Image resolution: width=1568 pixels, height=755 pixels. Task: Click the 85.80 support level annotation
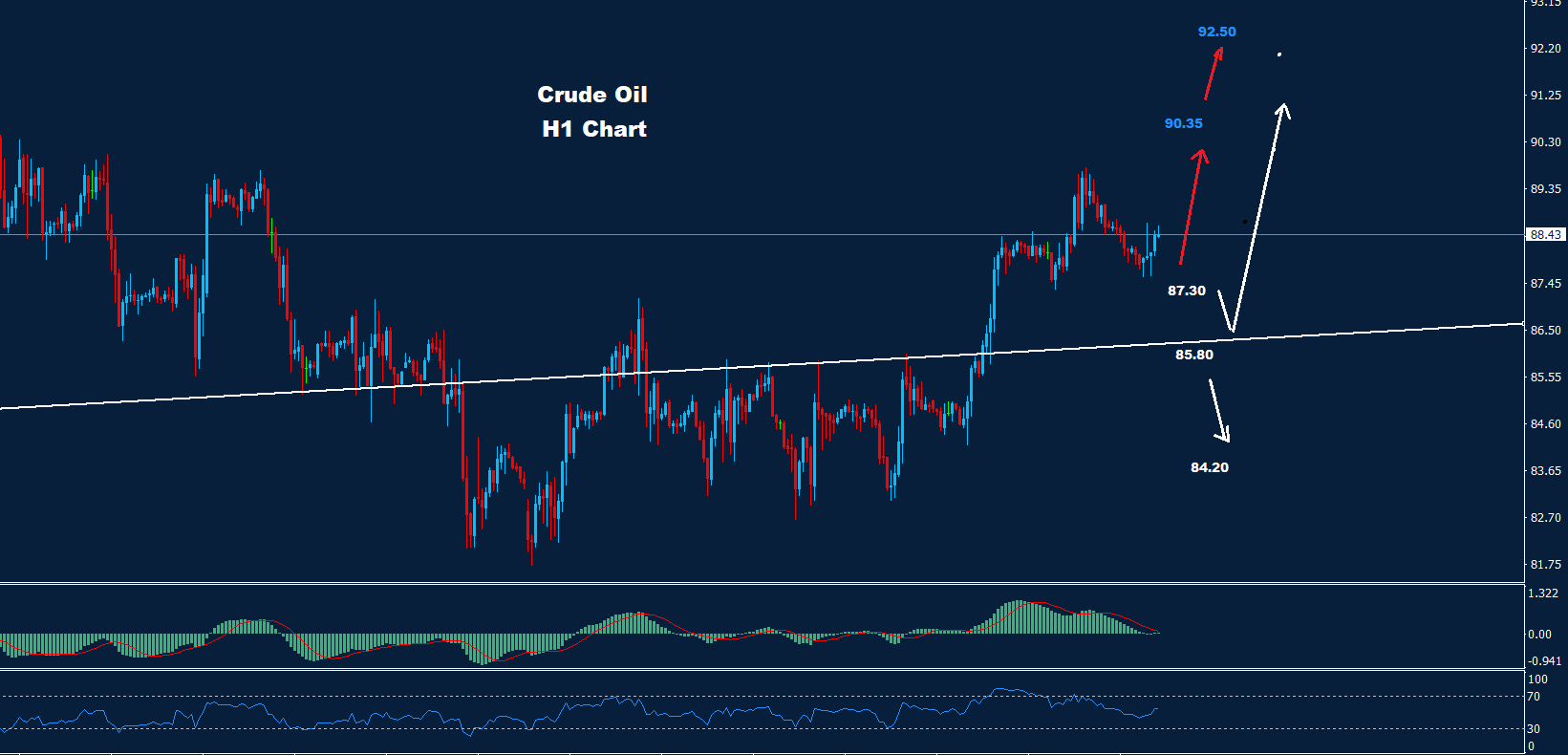tap(1193, 355)
